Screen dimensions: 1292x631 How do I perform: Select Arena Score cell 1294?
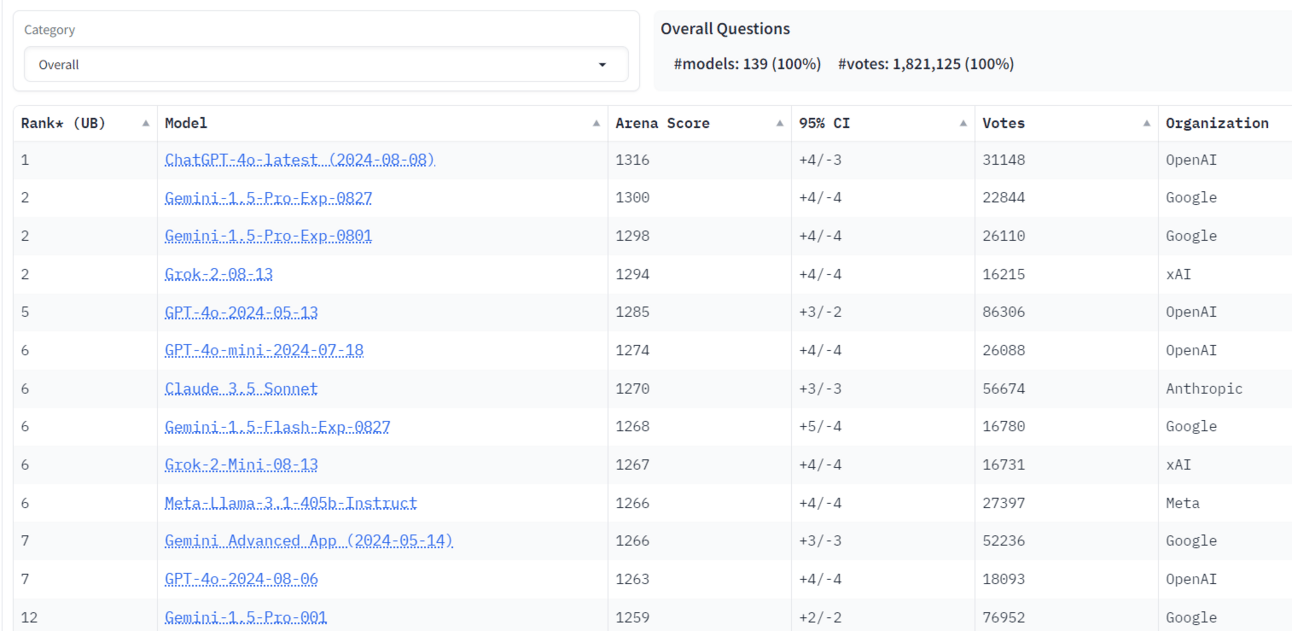(699, 274)
